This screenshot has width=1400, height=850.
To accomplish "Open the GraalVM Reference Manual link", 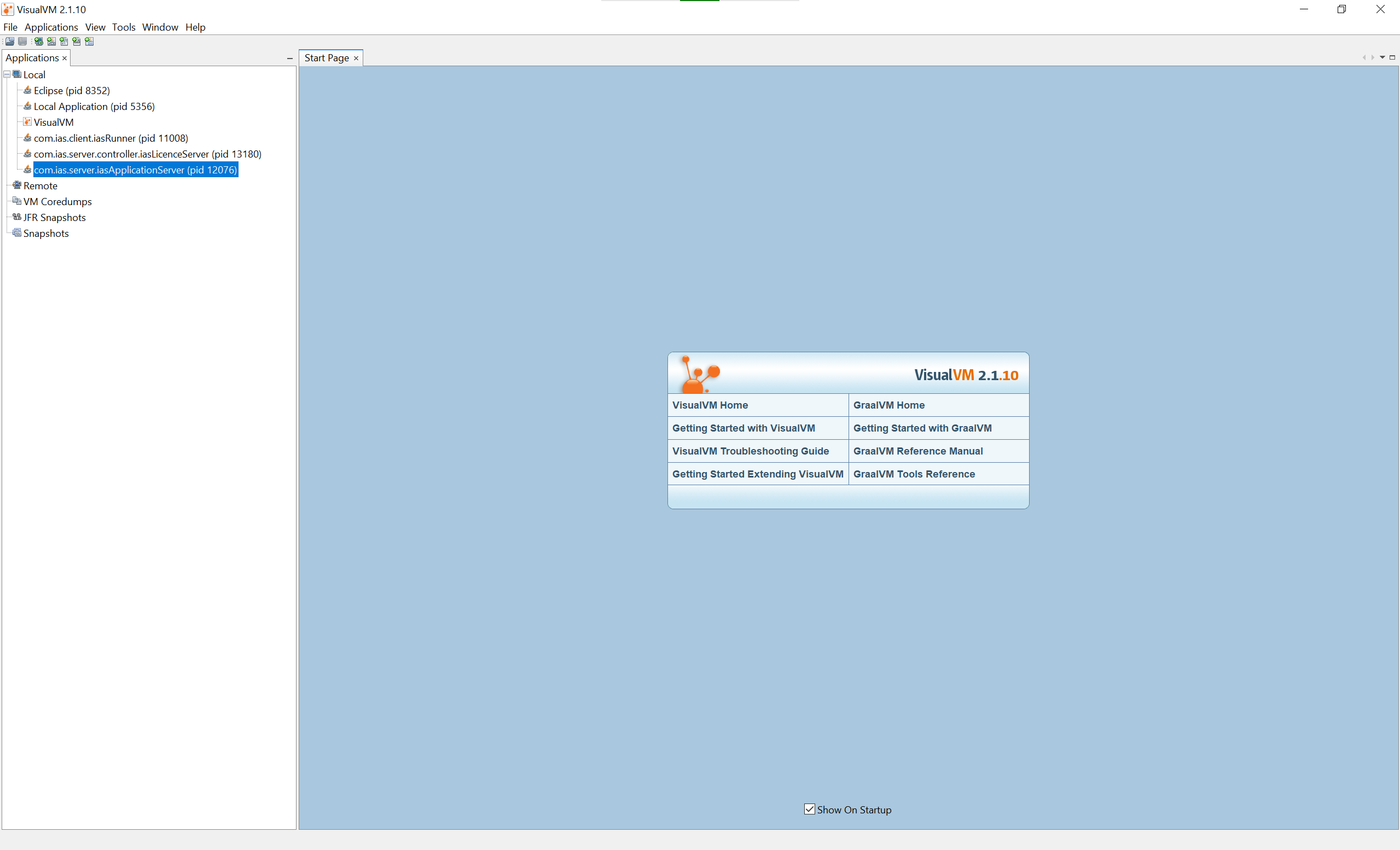I will click(x=918, y=451).
